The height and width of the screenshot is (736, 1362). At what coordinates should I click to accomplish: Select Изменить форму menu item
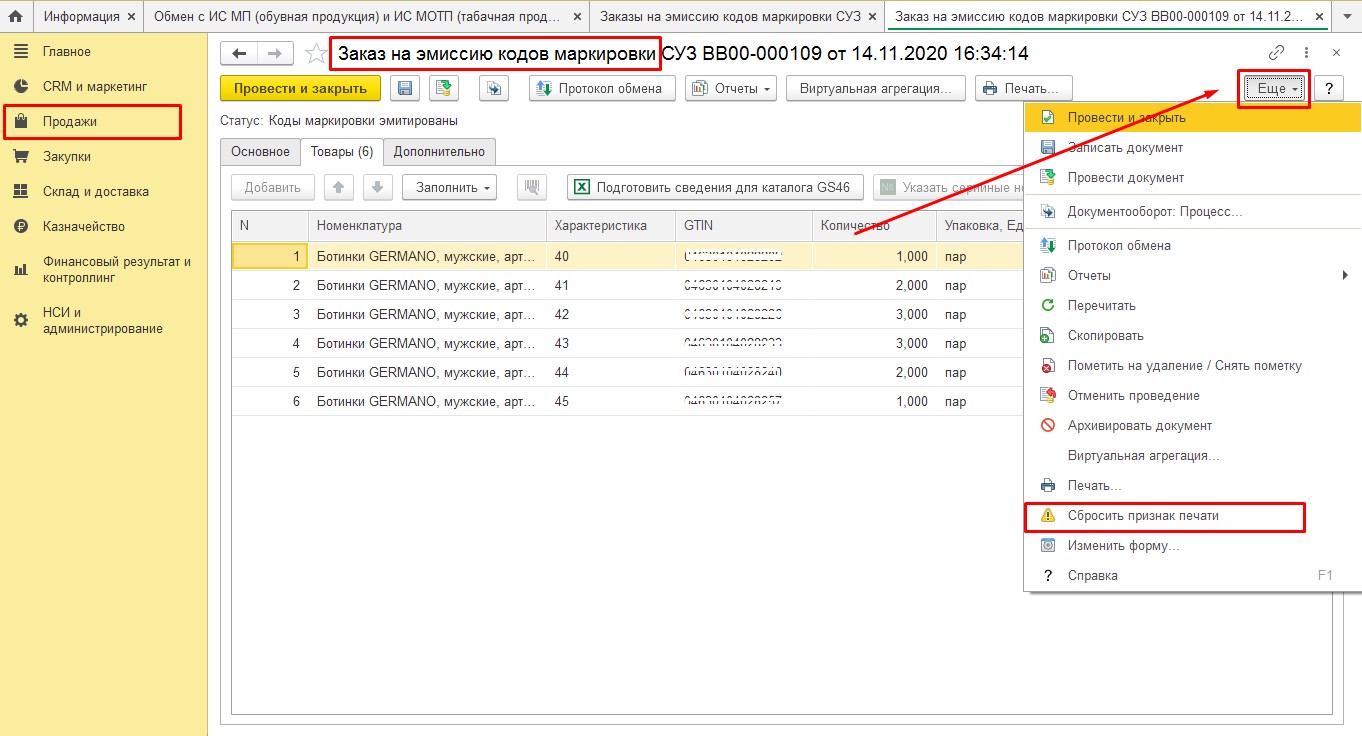click(1192, 545)
